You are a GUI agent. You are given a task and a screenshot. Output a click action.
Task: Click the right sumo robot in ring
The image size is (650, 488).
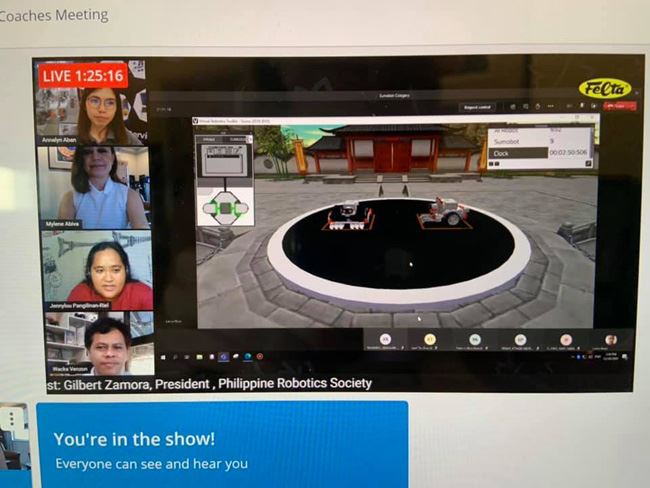tap(445, 213)
